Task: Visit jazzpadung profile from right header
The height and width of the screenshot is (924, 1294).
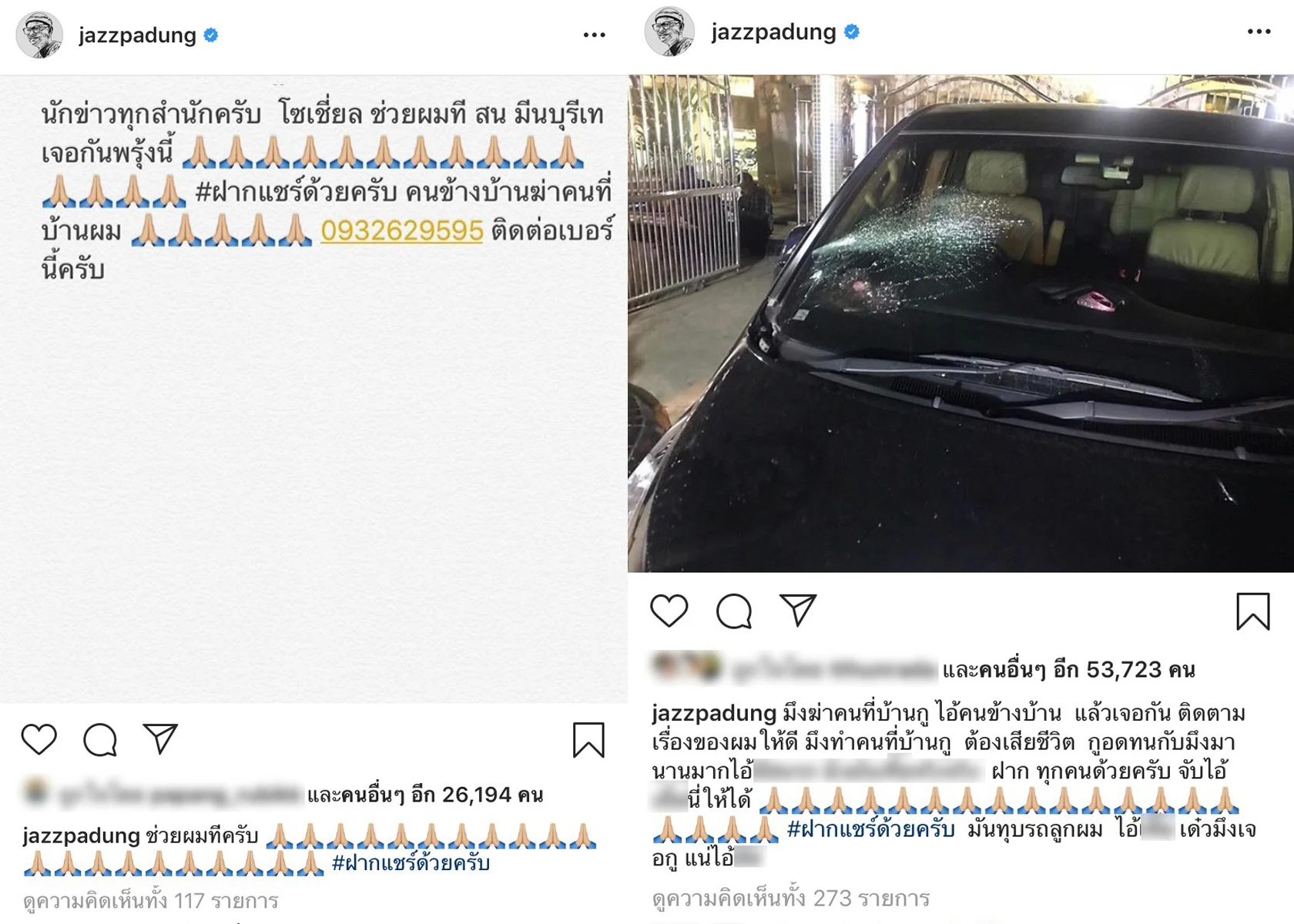Action: point(773,32)
